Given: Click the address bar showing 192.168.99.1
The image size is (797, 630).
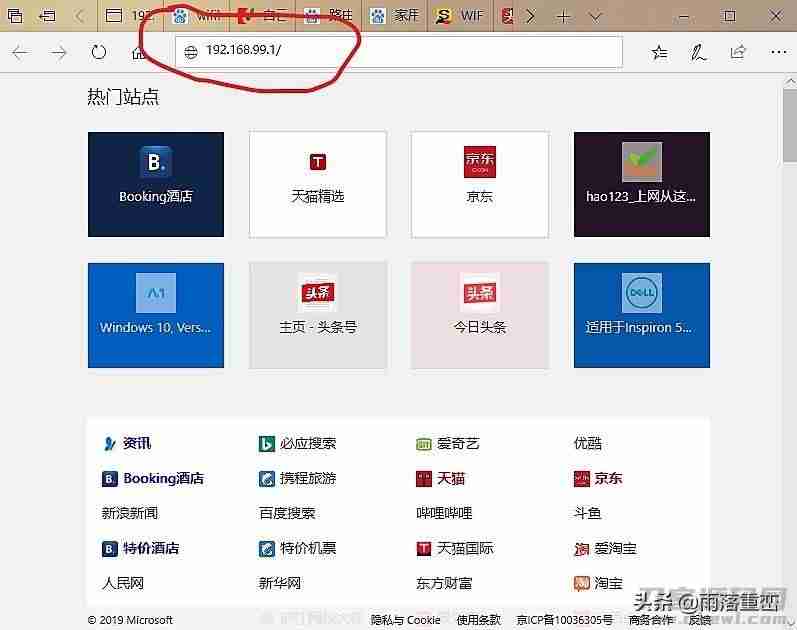Looking at the screenshot, I should [399, 51].
